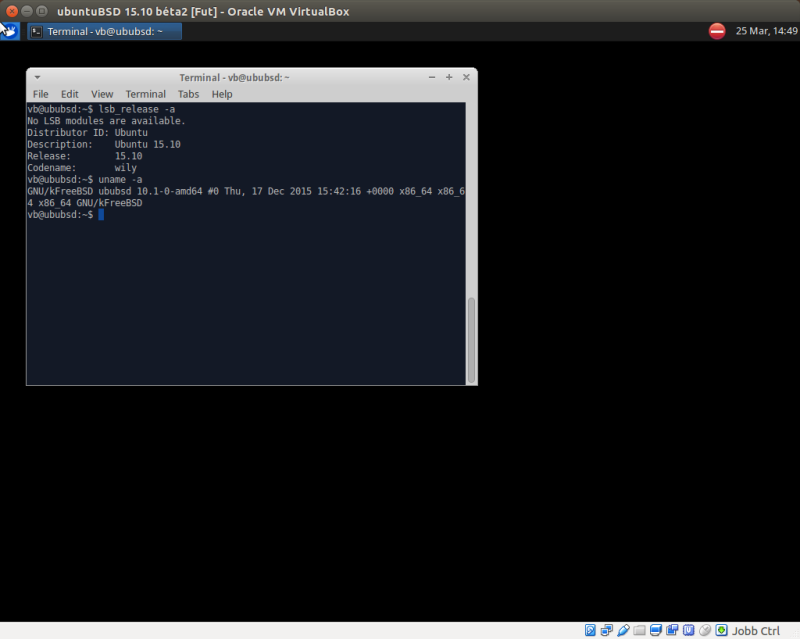Click the terminal vertical scrollbar thumb
The width and height of the screenshot is (800, 639).
click(471, 340)
